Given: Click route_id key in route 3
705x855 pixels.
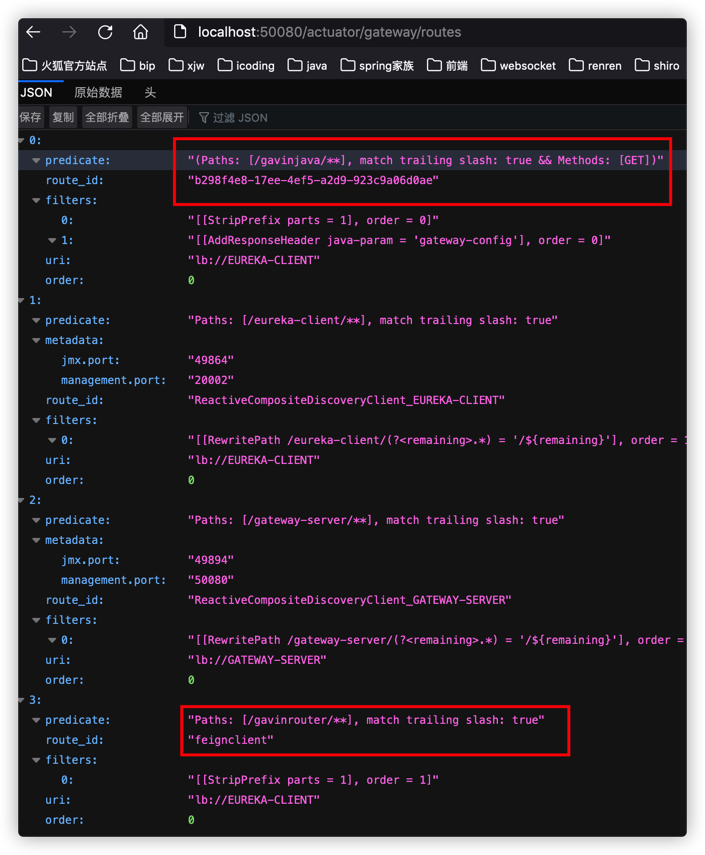Looking at the screenshot, I should (74, 740).
